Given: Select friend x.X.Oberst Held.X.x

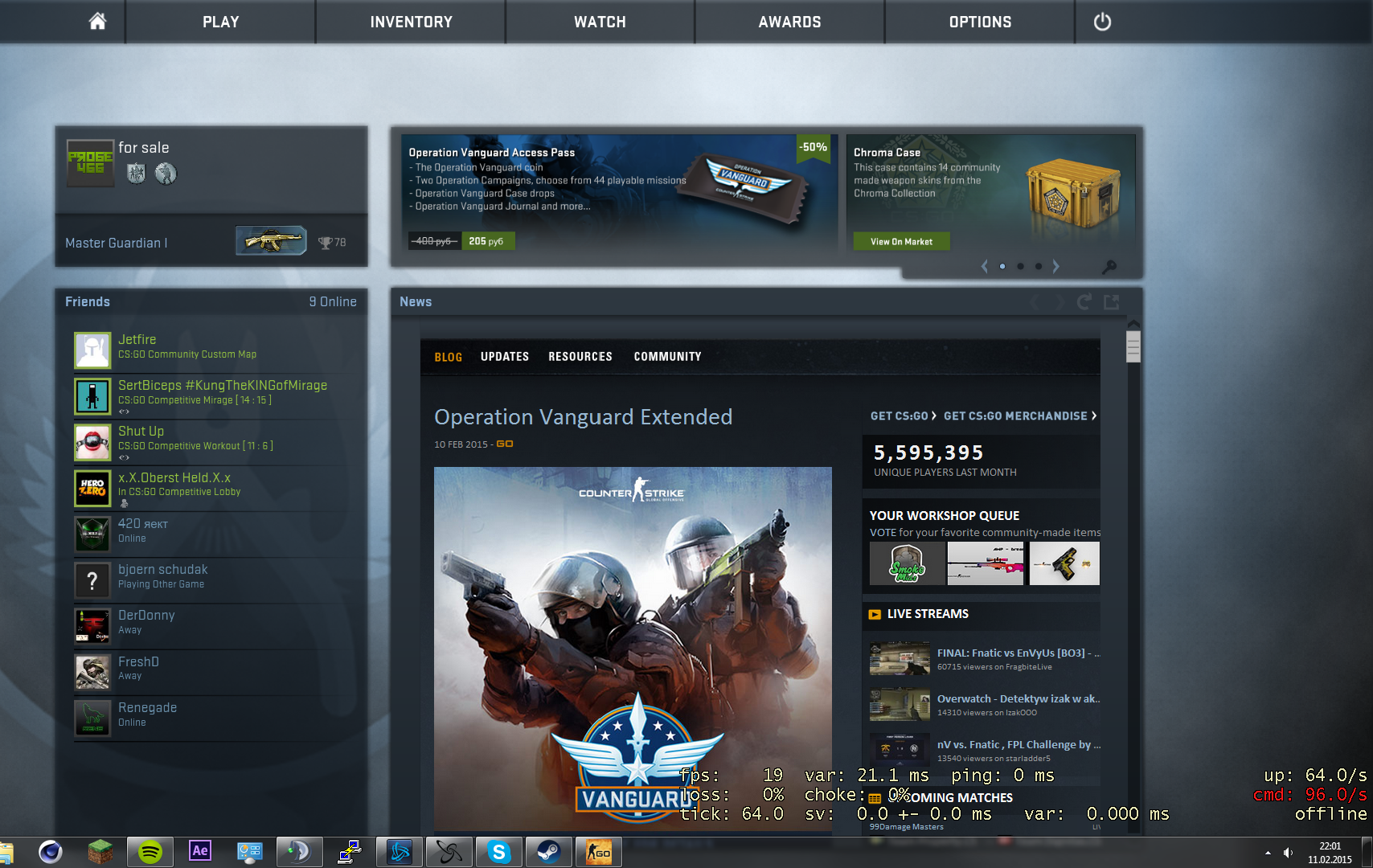Looking at the screenshot, I should click(215, 488).
